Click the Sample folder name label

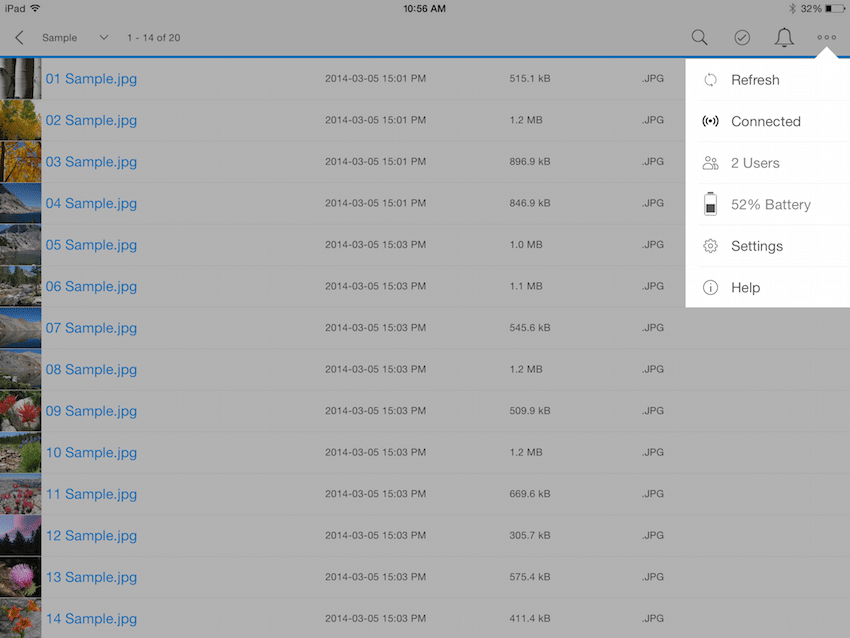point(60,37)
